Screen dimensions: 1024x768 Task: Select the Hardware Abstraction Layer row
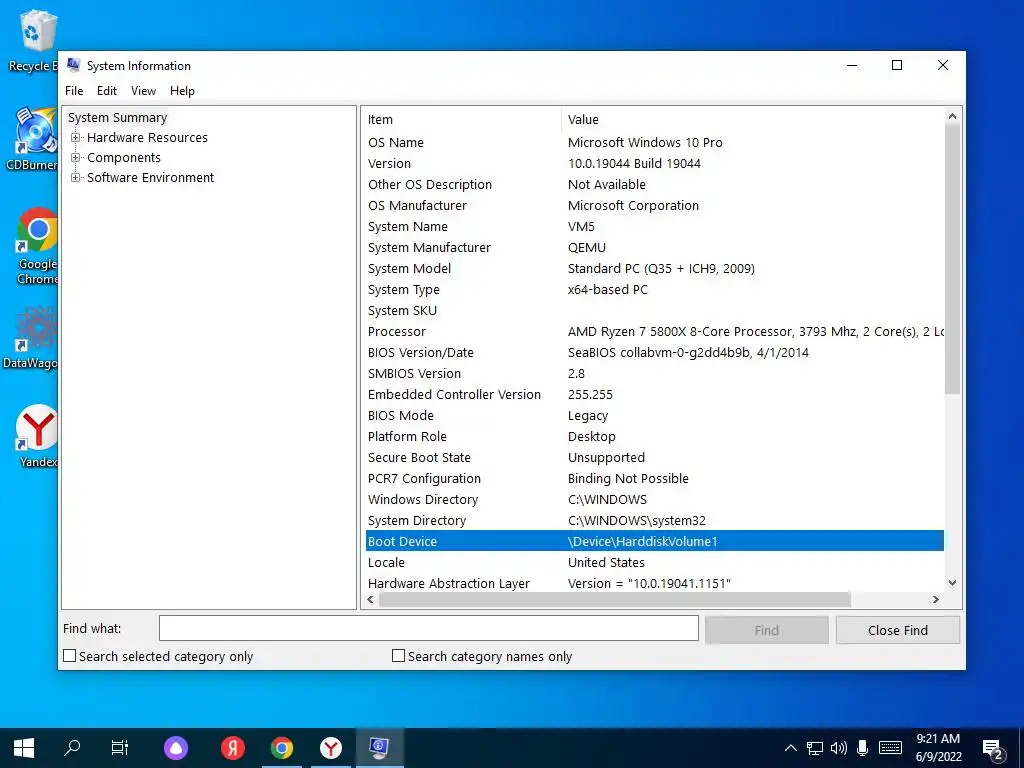[x=654, y=583]
